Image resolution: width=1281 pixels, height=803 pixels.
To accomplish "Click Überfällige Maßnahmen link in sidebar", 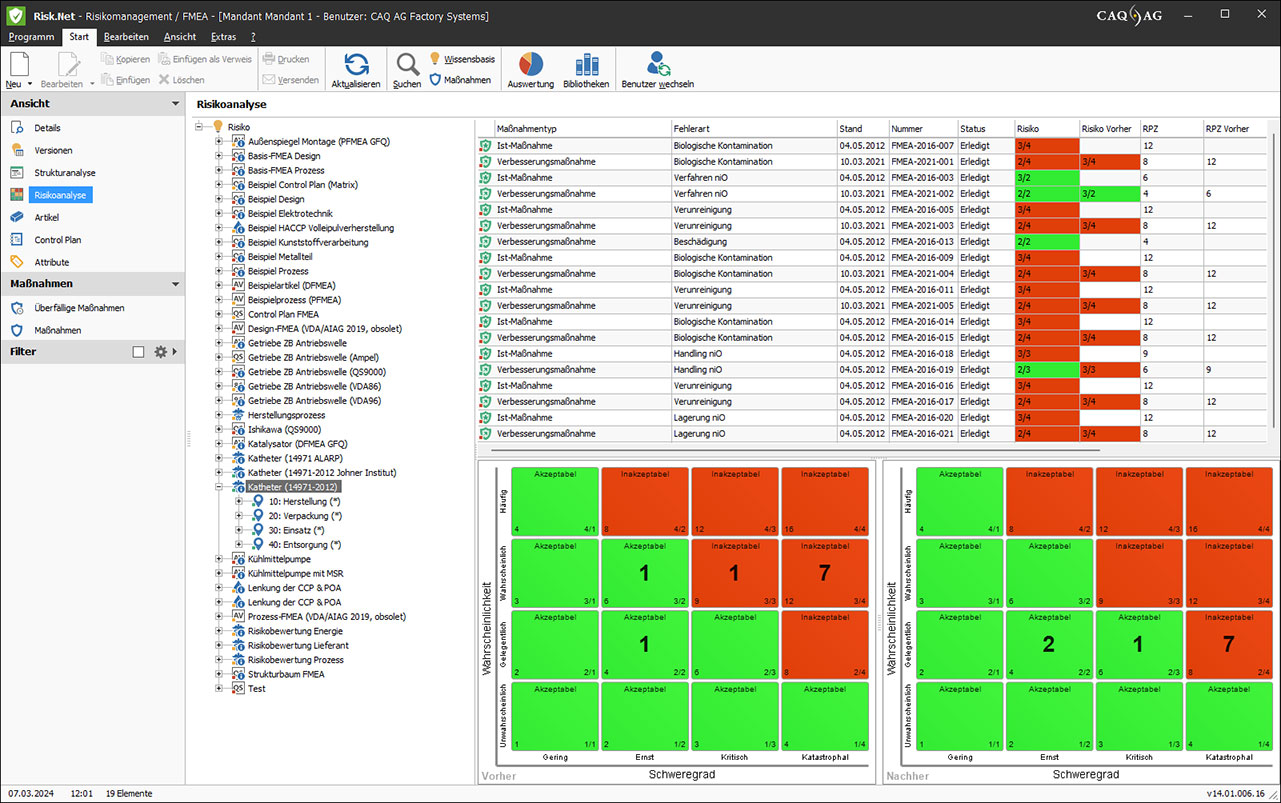I will point(79,308).
